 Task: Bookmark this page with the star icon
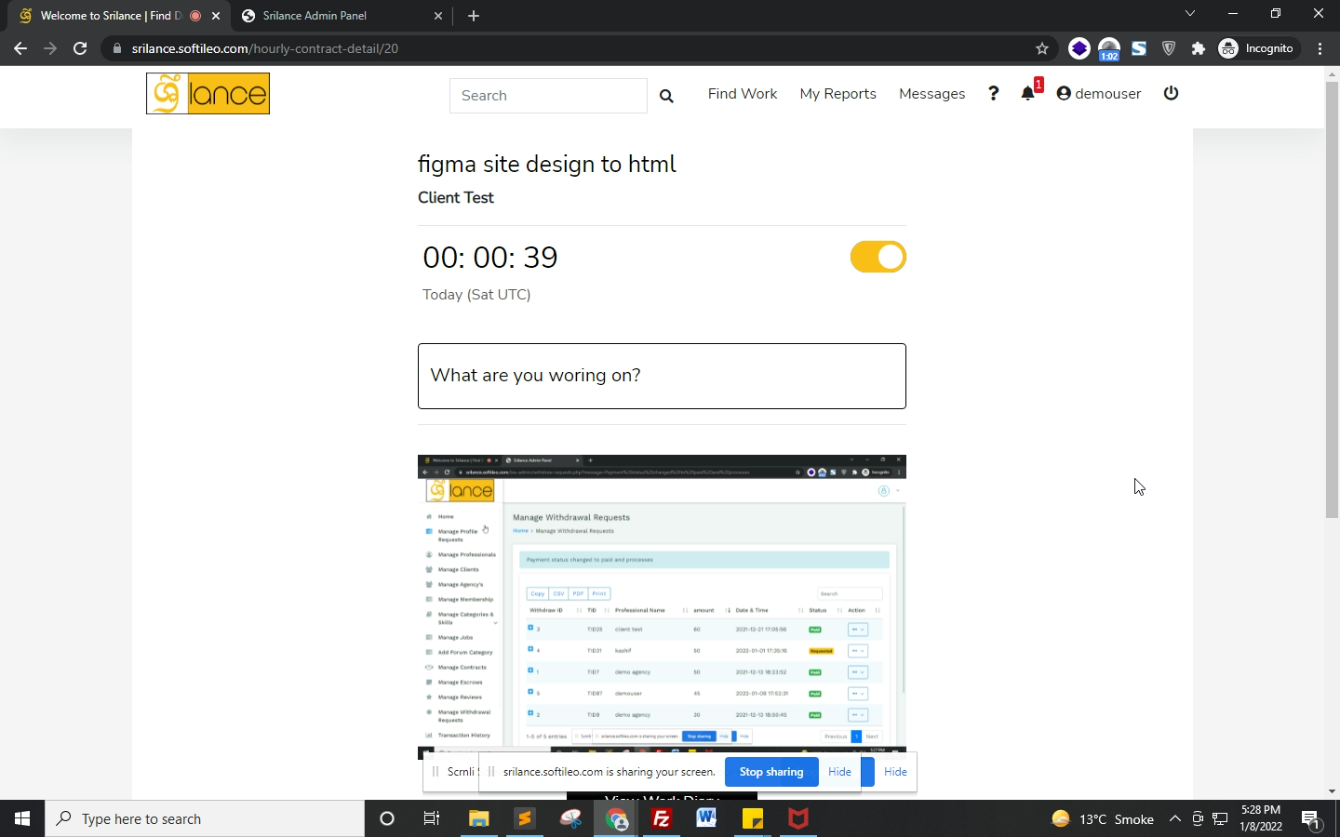click(x=1042, y=48)
